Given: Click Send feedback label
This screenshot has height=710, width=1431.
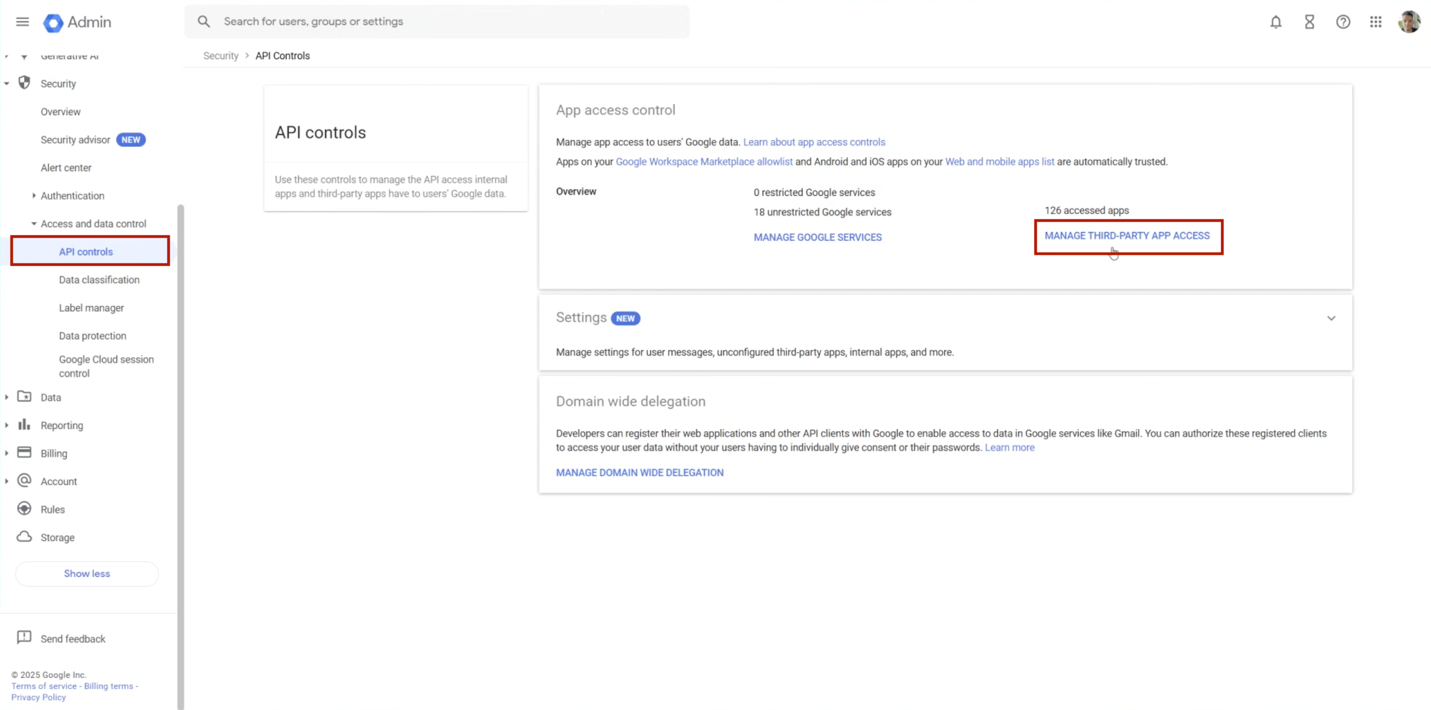Looking at the screenshot, I should pos(73,639).
